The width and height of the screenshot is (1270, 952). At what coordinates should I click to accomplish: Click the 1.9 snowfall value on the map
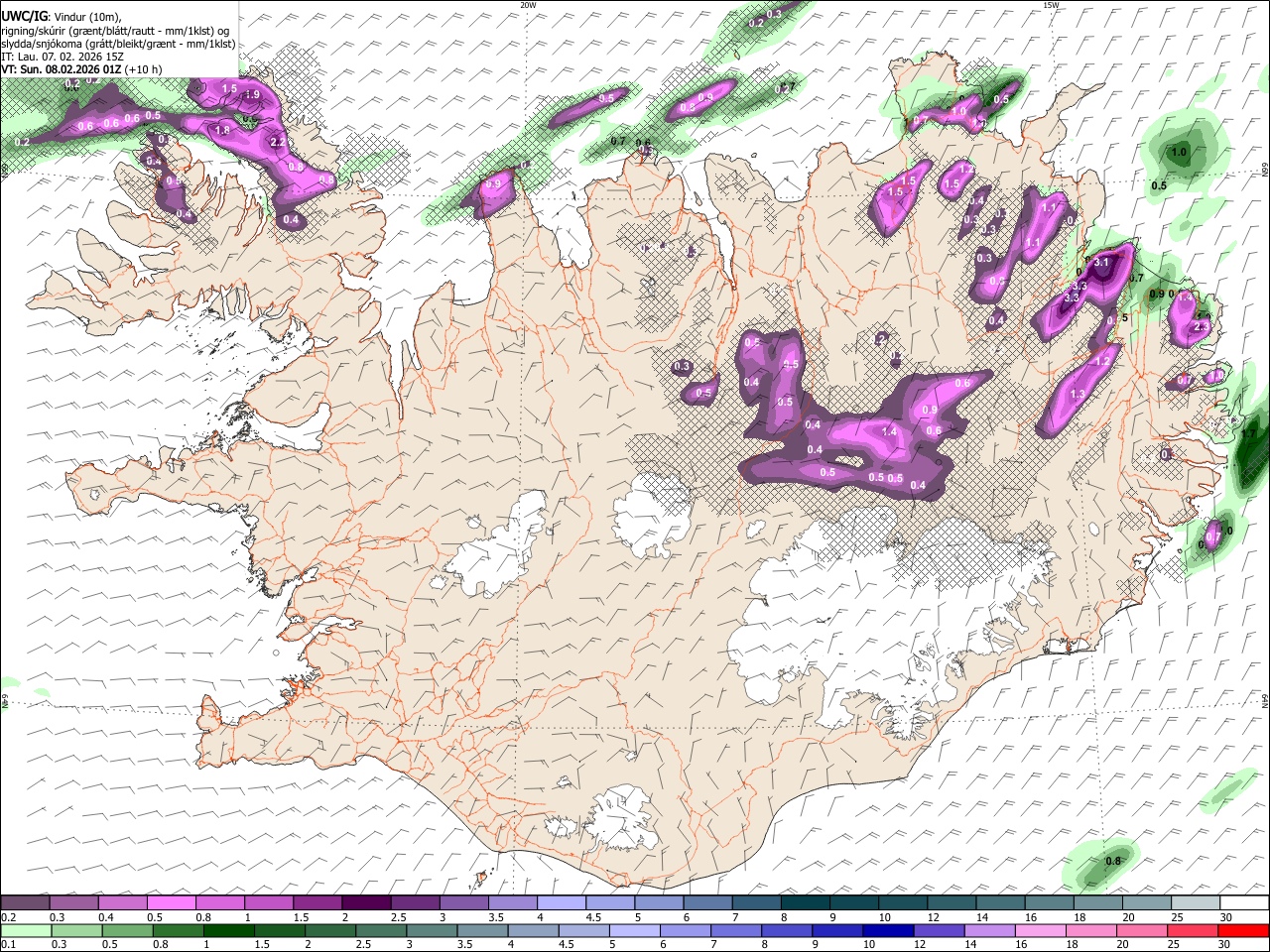tap(252, 94)
